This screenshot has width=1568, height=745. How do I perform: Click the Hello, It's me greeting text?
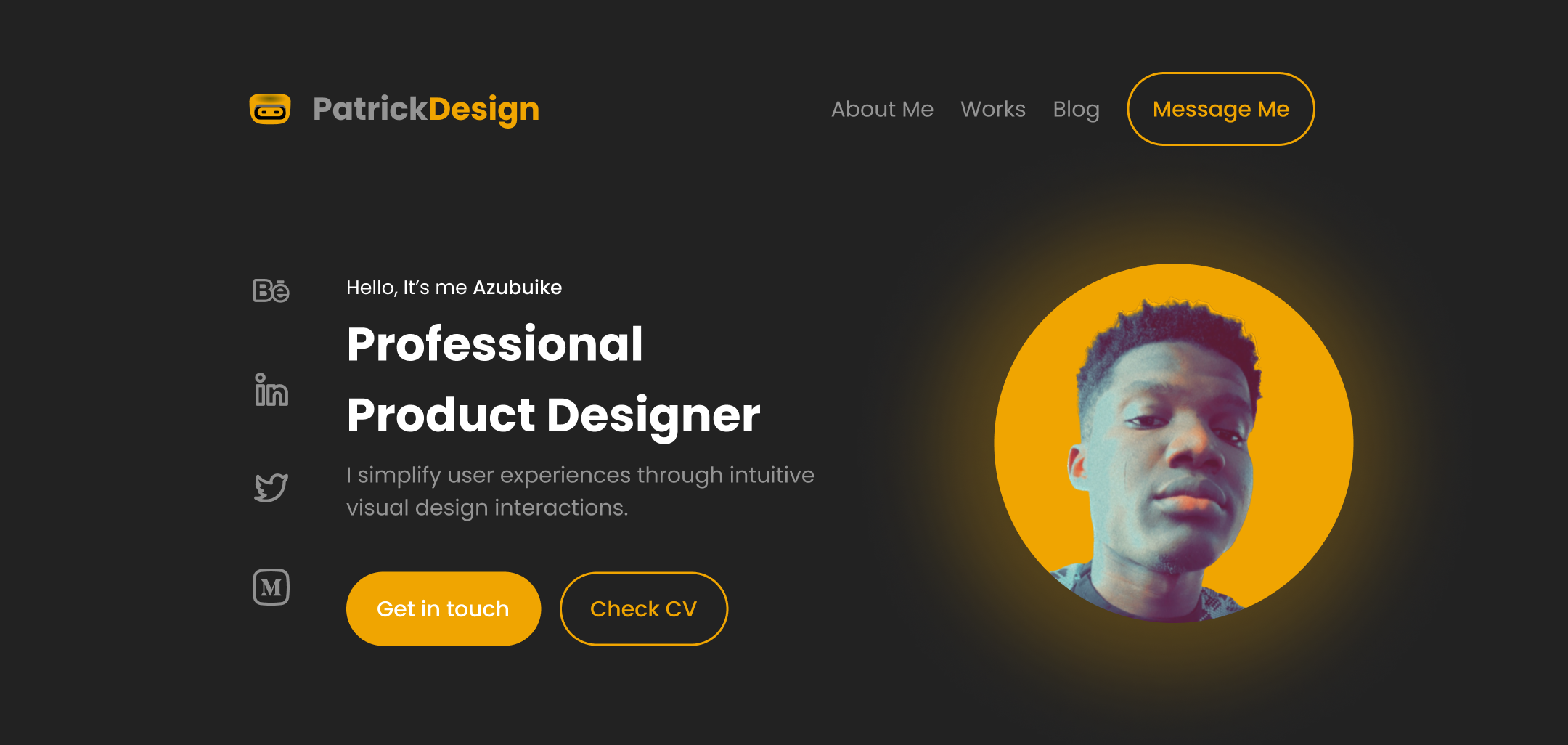[407, 288]
